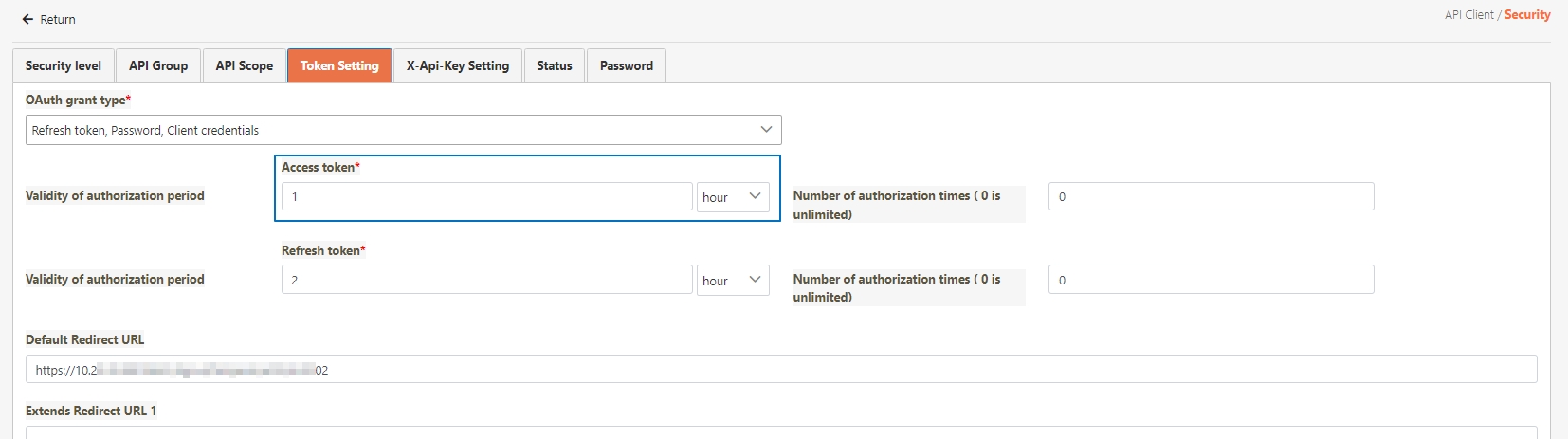The image size is (1568, 439).
Task: Focus Access token authorization times field
Action: coord(1210,196)
